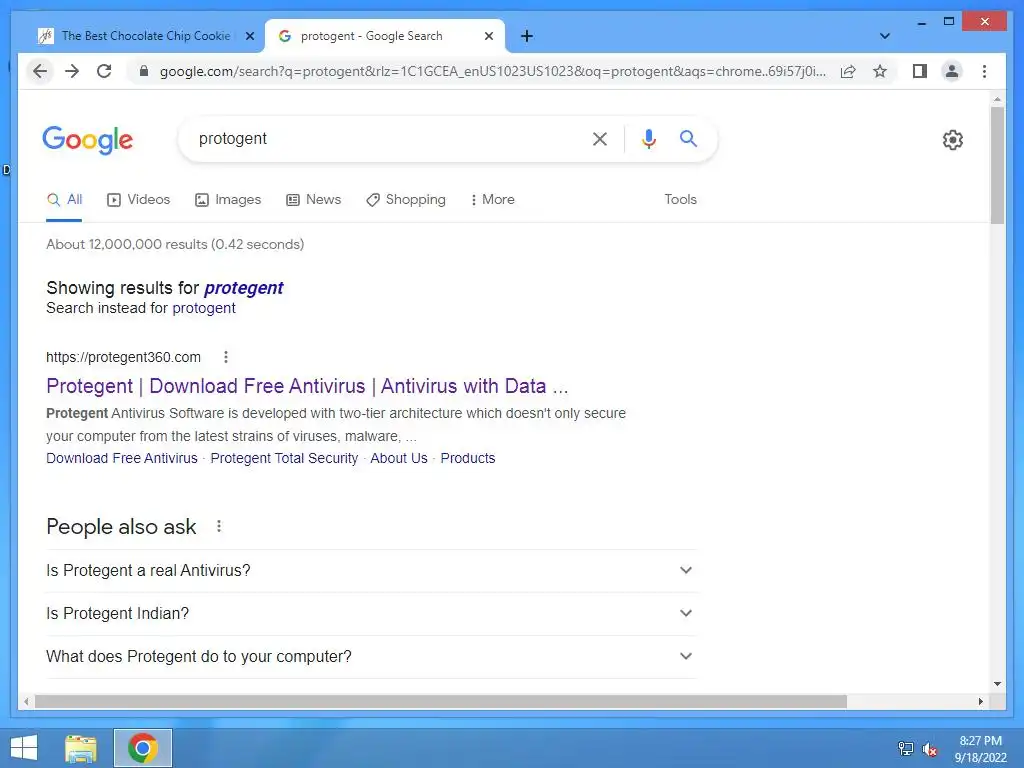Click the vertical scrollbar thumb
Image resolution: width=1024 pixels, height=768 pixels.
point(997,166)
